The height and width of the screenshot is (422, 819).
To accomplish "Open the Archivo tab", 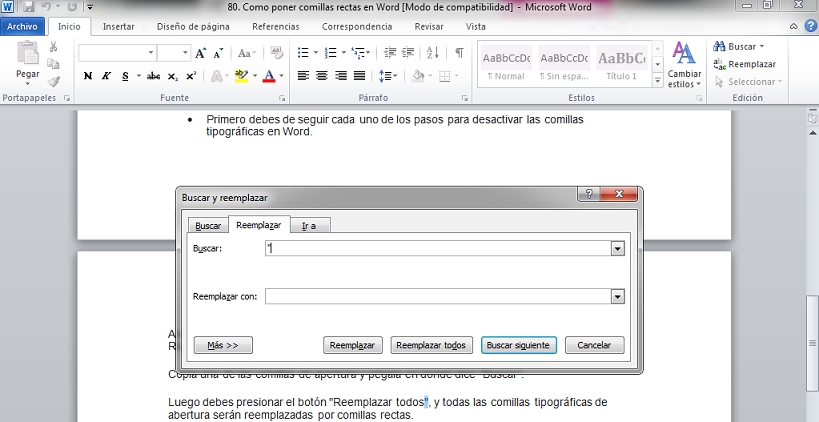I will [22, 26].
